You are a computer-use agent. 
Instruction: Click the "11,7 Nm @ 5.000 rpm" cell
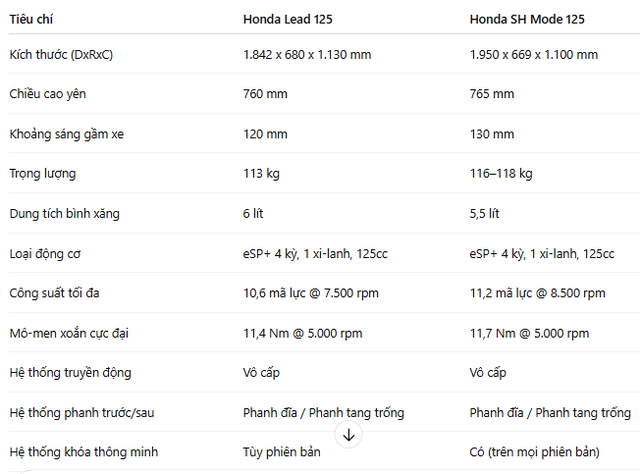529,333
